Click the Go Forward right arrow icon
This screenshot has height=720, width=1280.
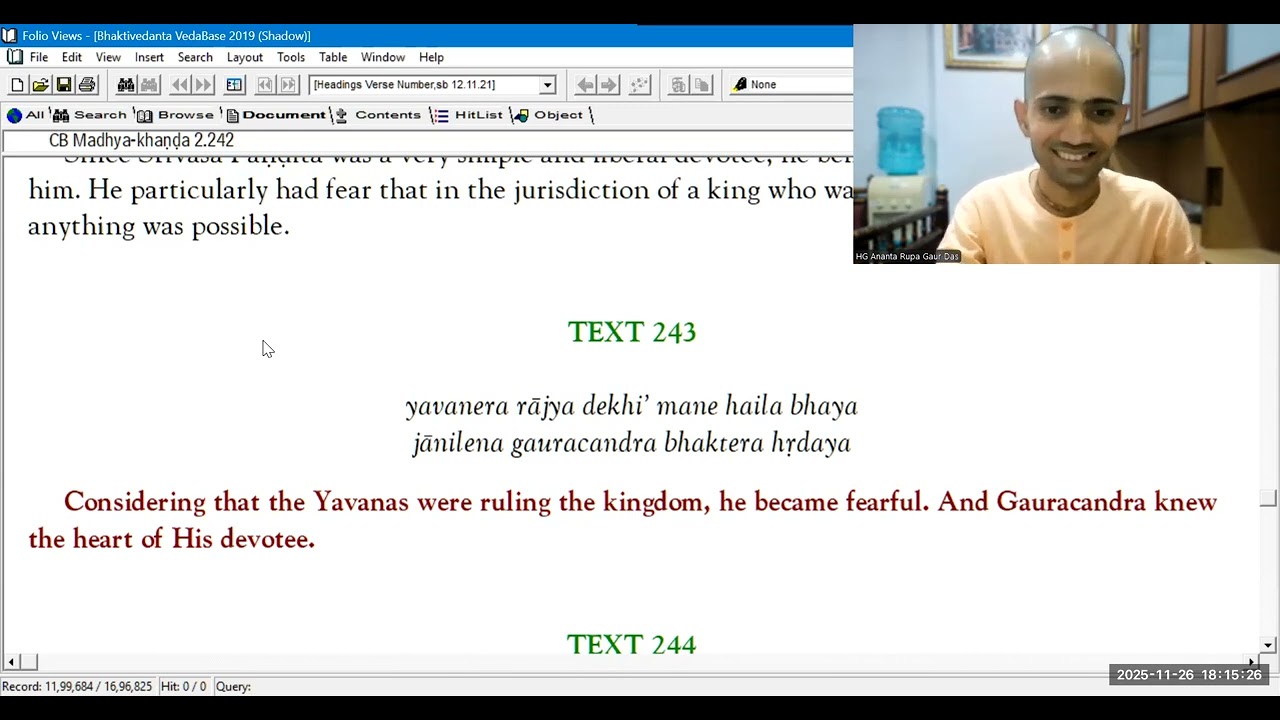pyautogui.click(x=609, y=85)
